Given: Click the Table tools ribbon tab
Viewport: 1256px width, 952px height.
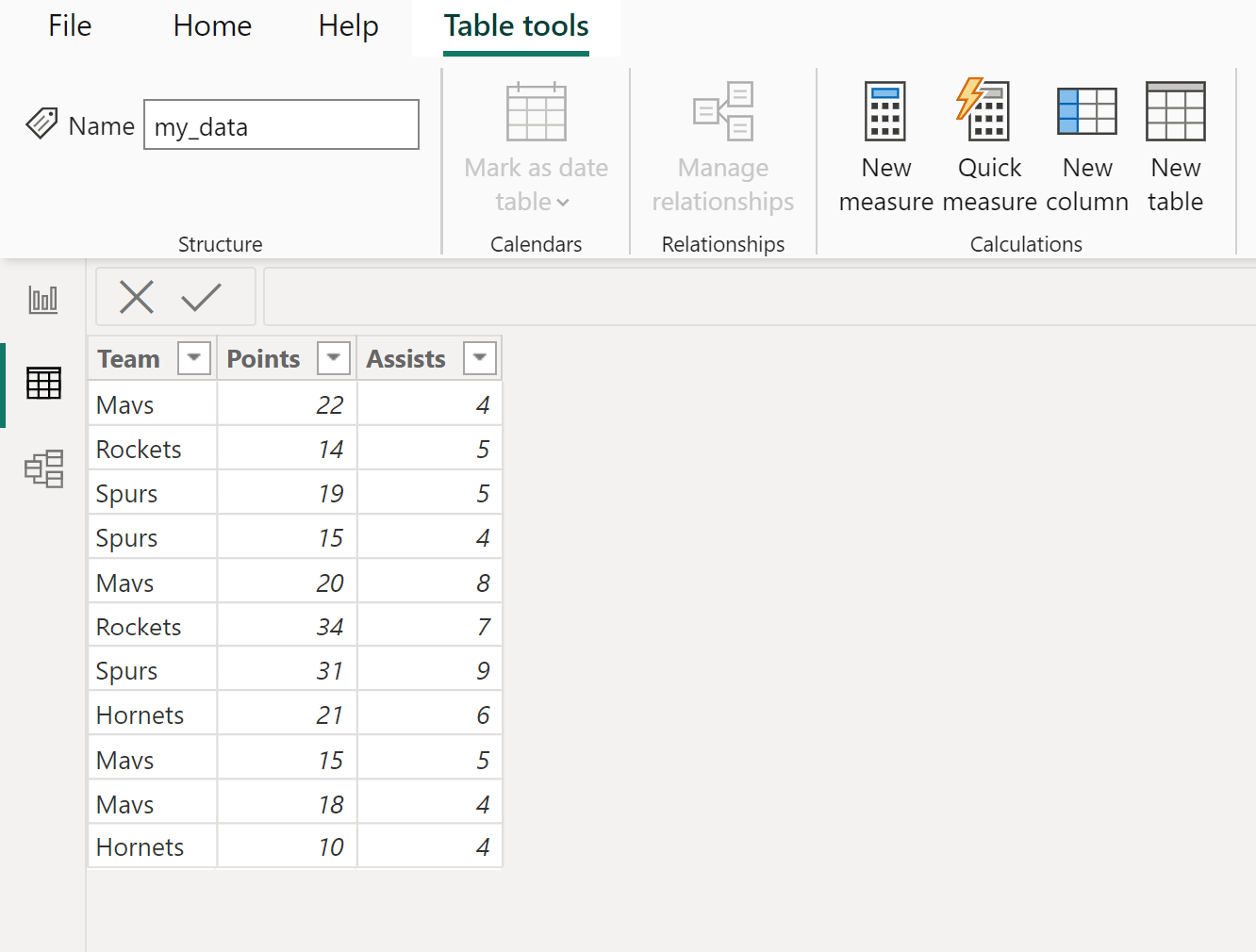Looking at the screenshot, I should pos(516,25).
